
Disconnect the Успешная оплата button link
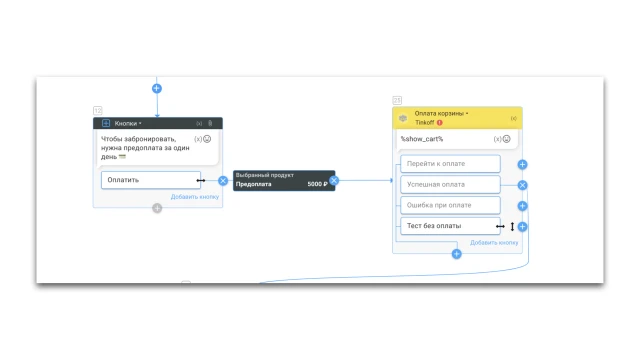[x=522, y=185]
